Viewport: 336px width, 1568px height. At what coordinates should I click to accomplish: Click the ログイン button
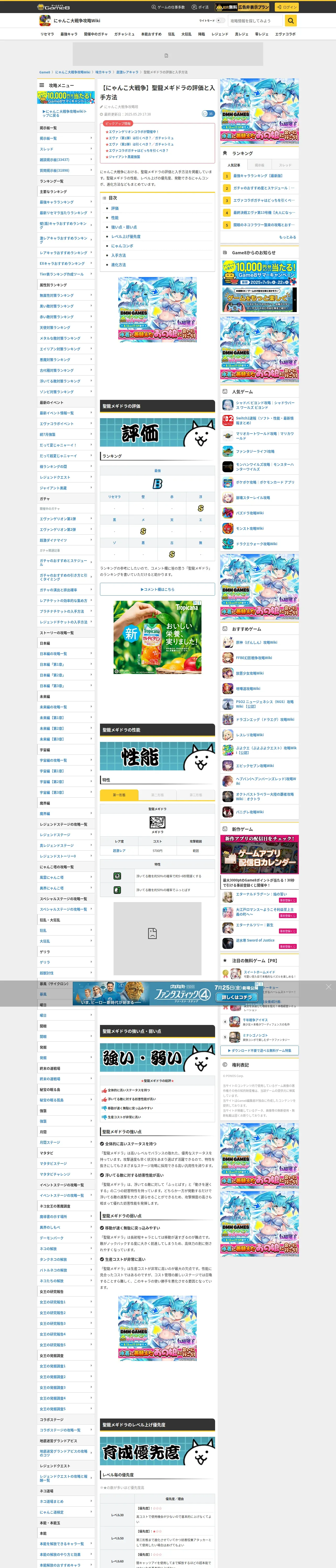click(286, 7)
